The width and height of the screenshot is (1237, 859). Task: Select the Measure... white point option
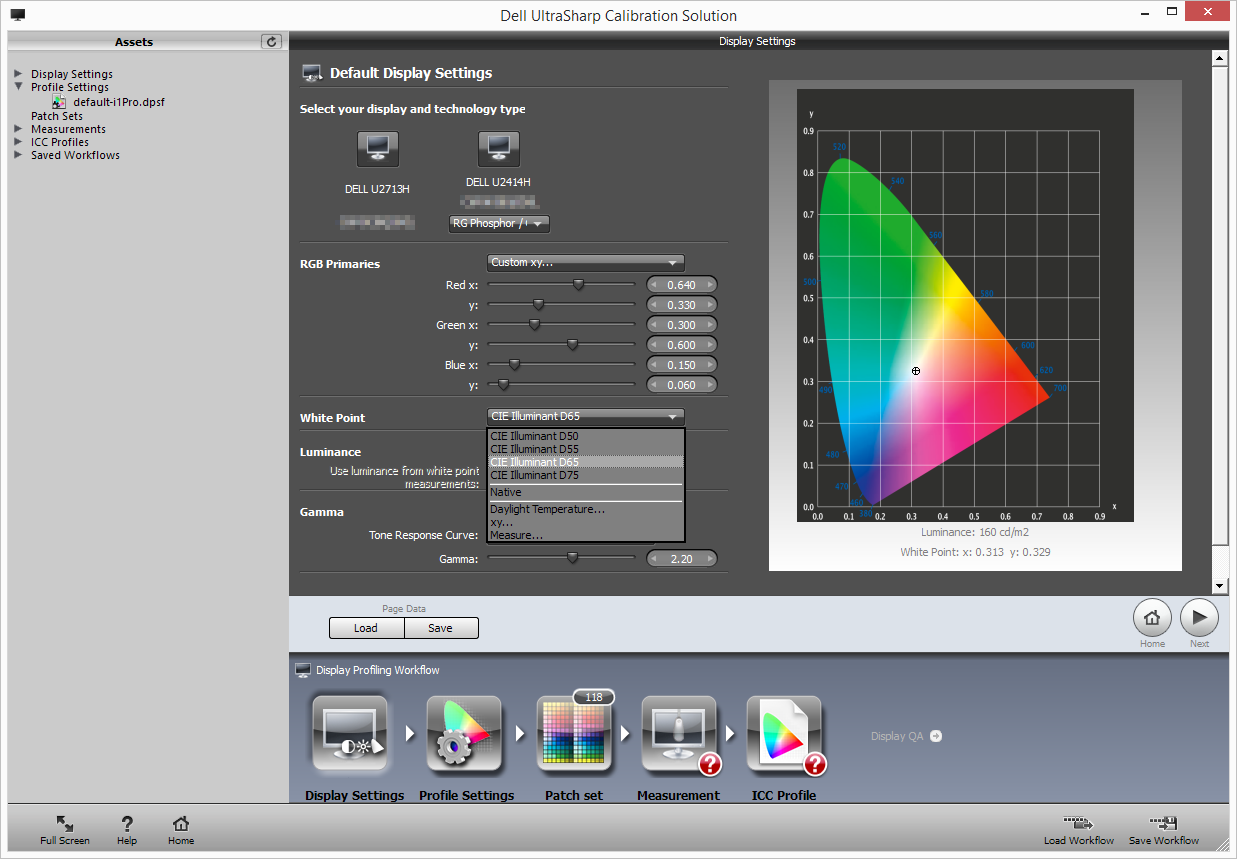pos(585,535)
